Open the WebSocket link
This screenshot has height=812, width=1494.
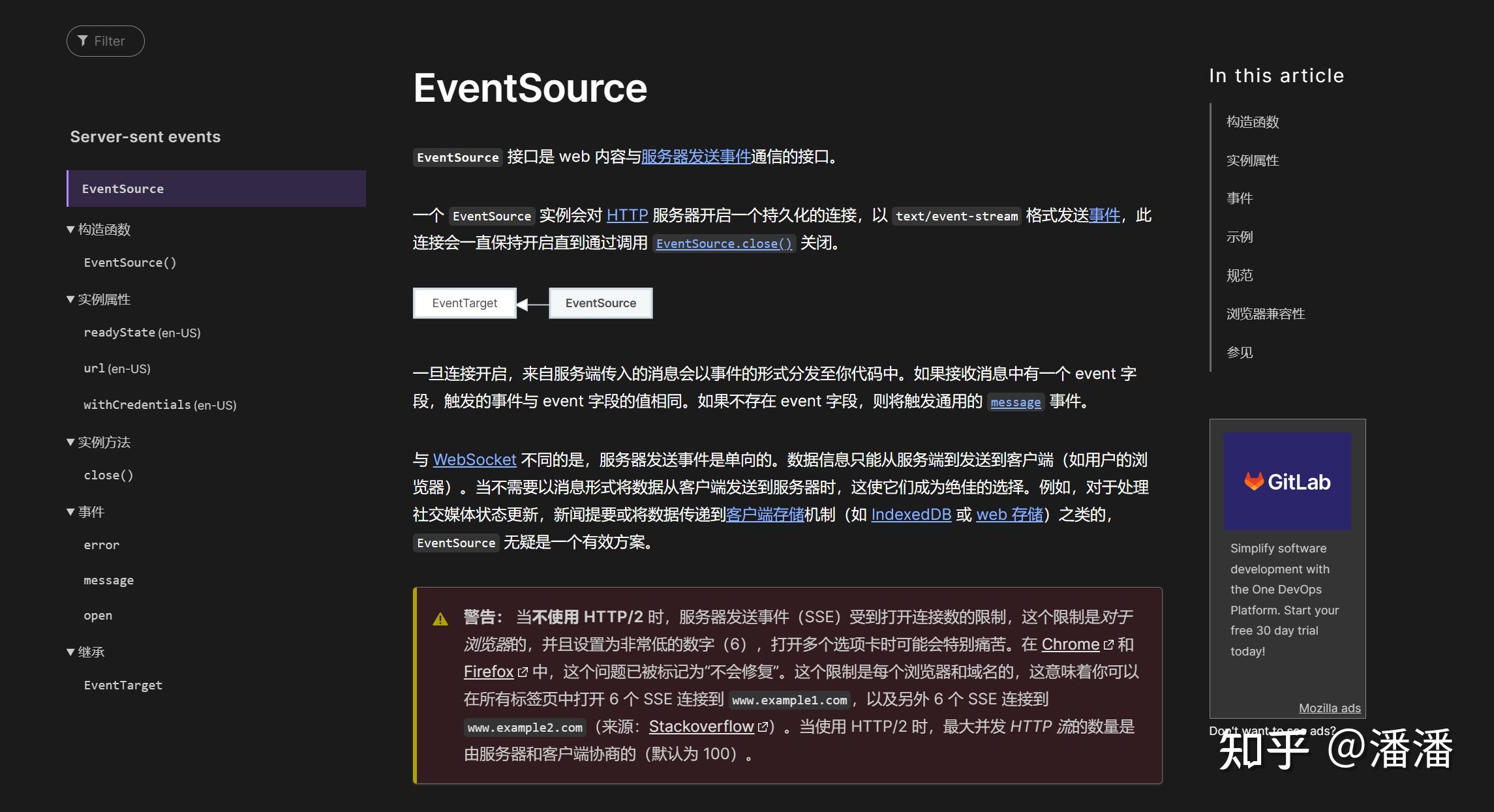tap(474, 460)
